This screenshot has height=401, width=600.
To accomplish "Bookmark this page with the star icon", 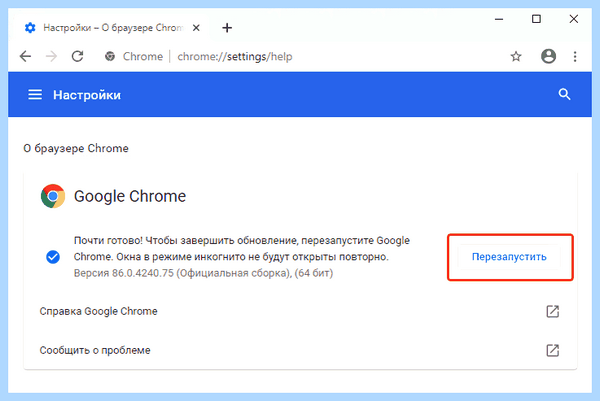I will point(516,57).
